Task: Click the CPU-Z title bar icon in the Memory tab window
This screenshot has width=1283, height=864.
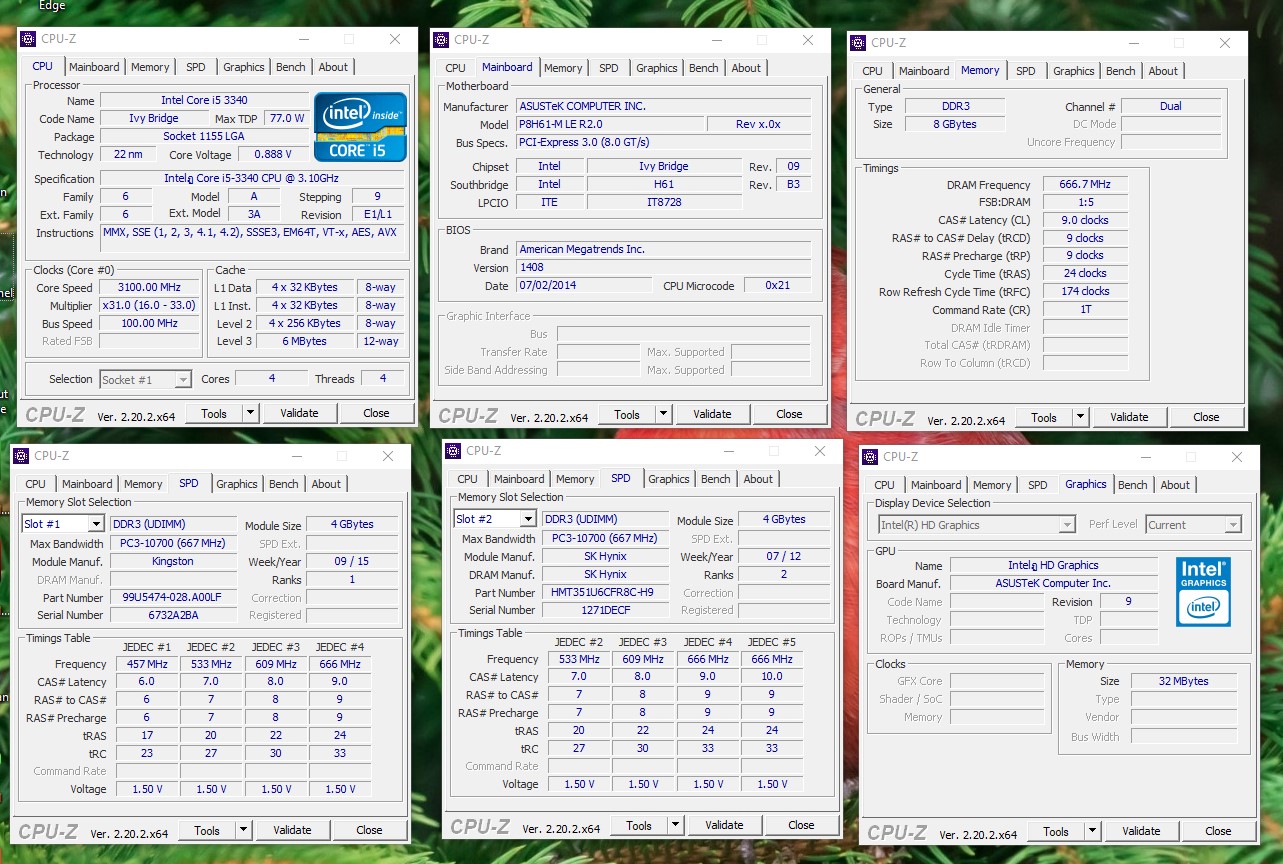Action: pos(858,43)
